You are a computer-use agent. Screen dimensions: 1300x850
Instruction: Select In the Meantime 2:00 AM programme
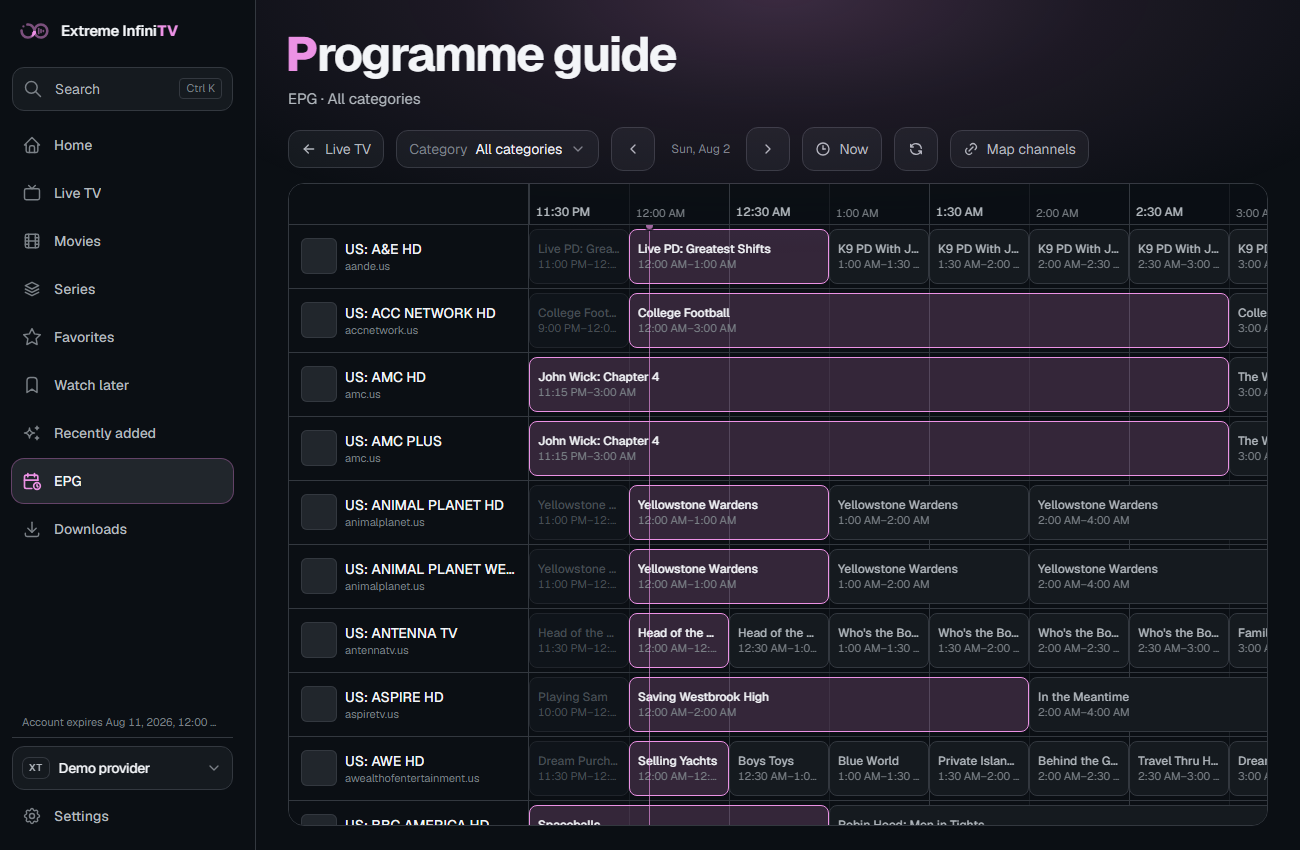(x=1148, y=704)
